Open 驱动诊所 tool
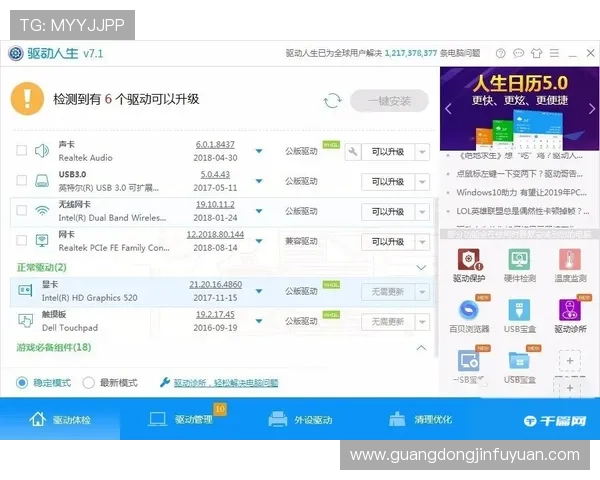The height and width of the screenshot is (480, 600). tap(570, 315)
